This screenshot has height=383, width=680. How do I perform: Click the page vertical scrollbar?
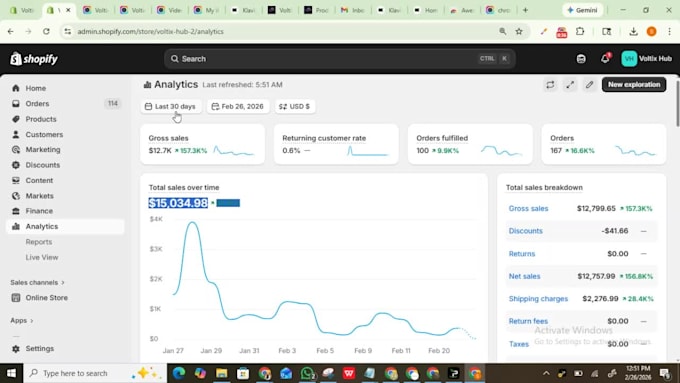[677, 104]
